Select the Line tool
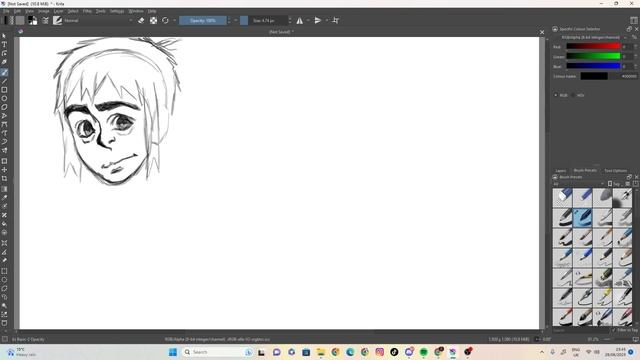Screen dimensions: 640x360 (x=4, y=81)
